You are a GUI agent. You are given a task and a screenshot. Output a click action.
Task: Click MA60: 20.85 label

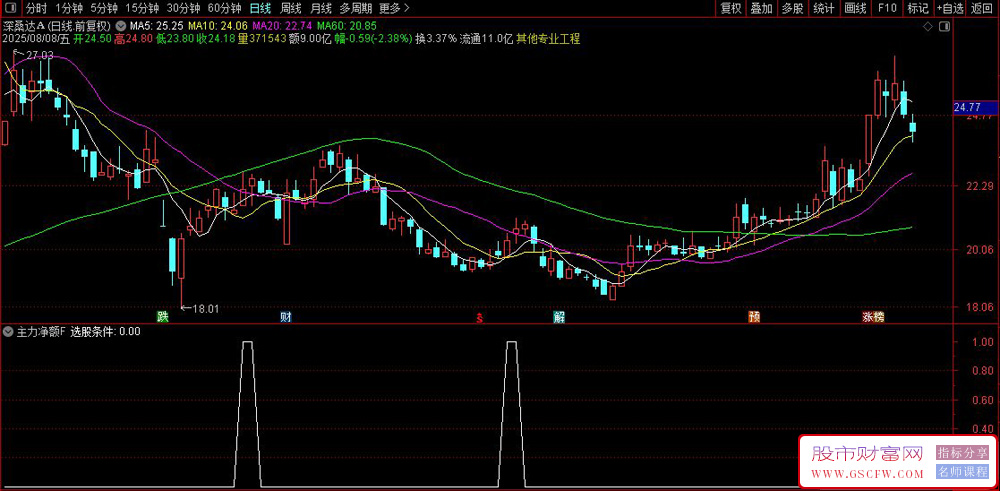tap(347, 27)
